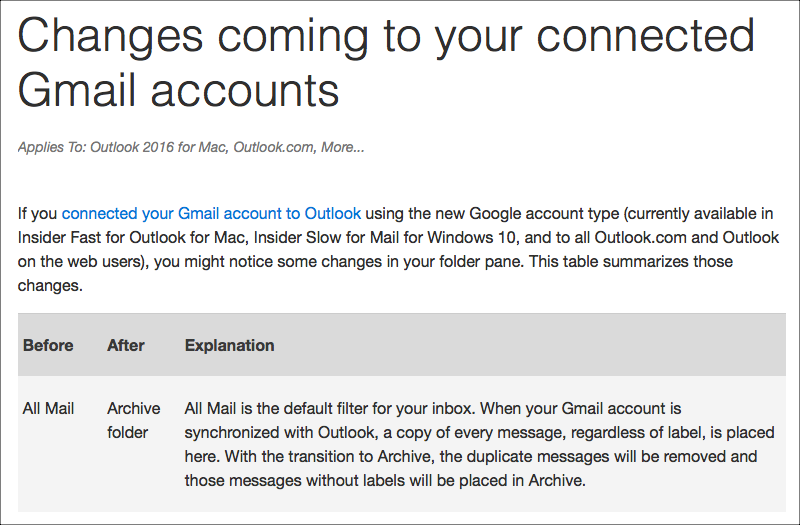Select the All Mail table cell
Screen dimensions: 800x525
click(47, 408)
